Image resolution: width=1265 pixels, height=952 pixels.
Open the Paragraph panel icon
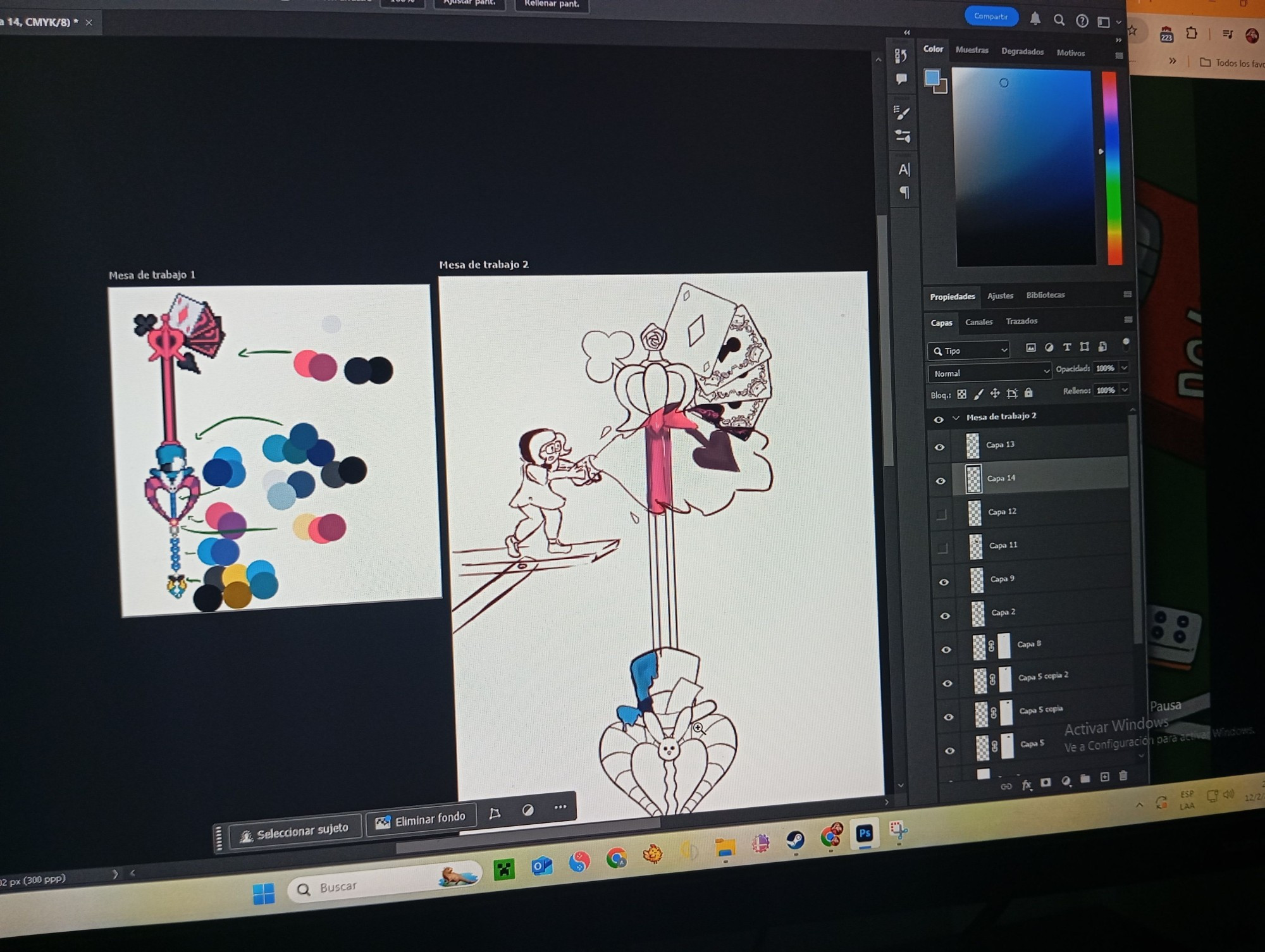coord(904,192)
